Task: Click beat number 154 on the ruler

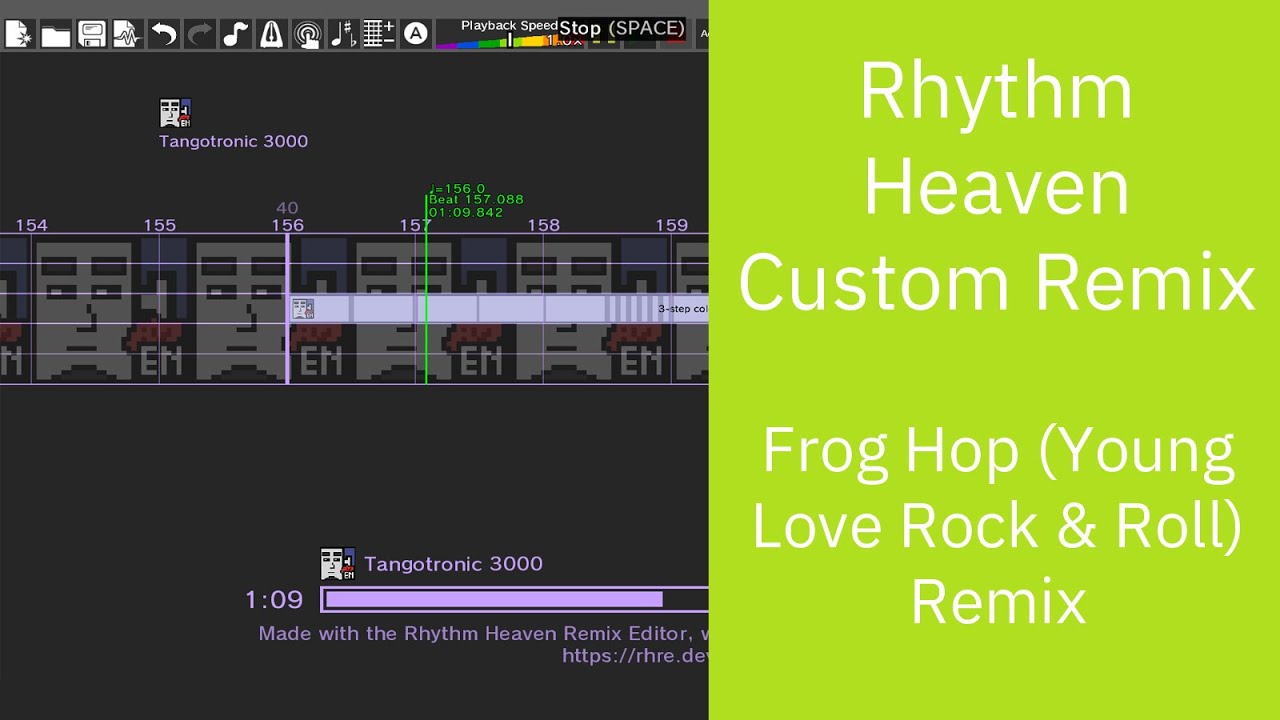Action: click(31, 225)
